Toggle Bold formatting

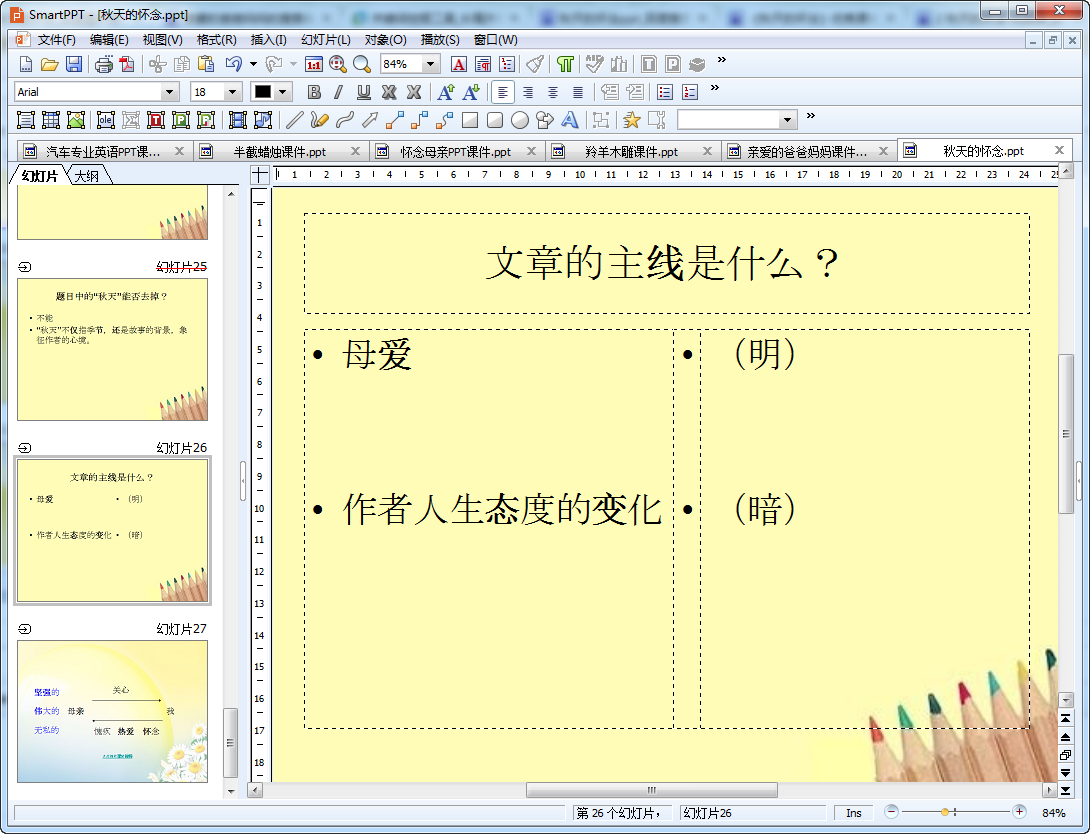314,92
